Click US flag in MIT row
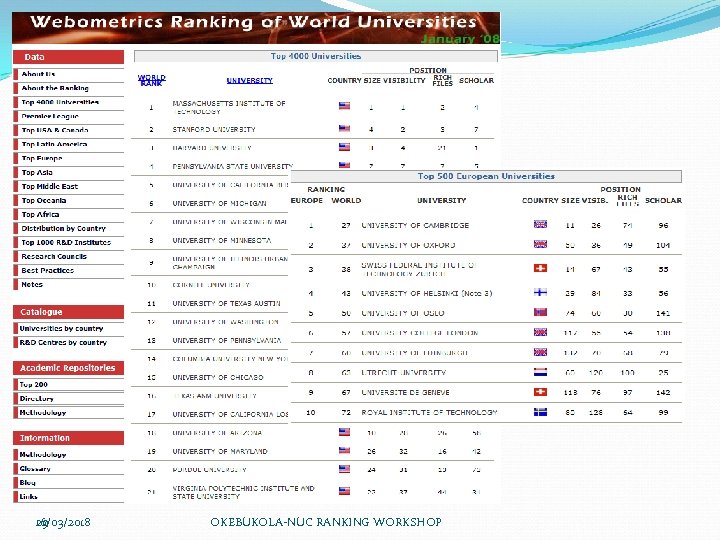720x540 pixels. pos(344,106)
